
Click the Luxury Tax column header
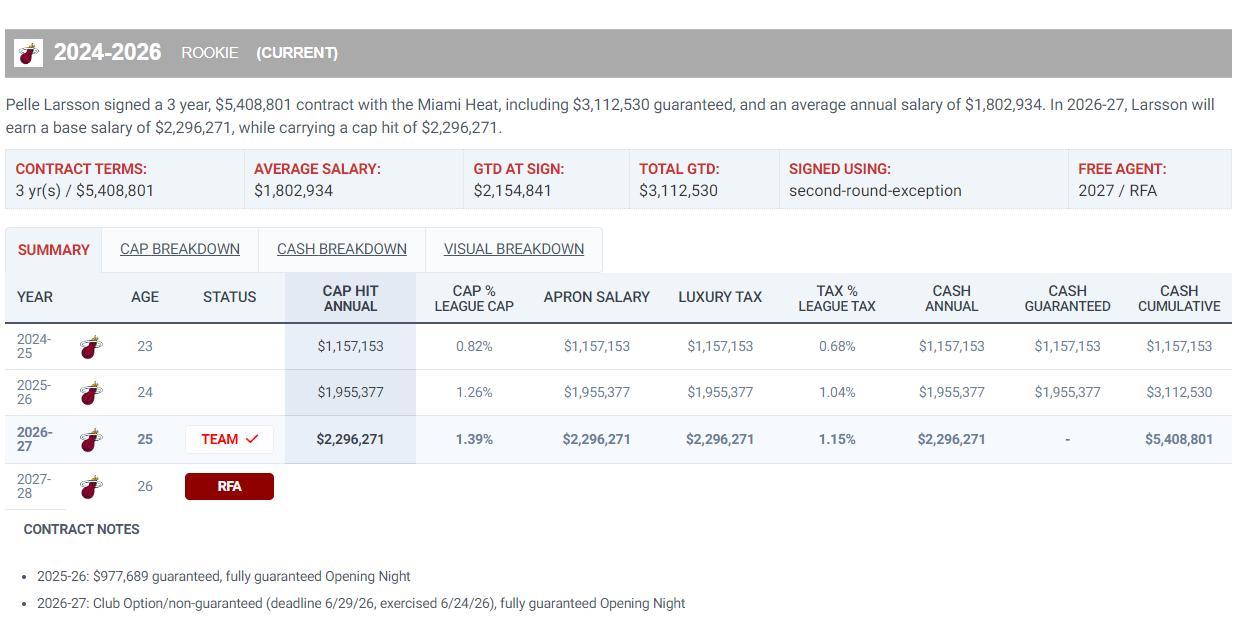point(720,297)
